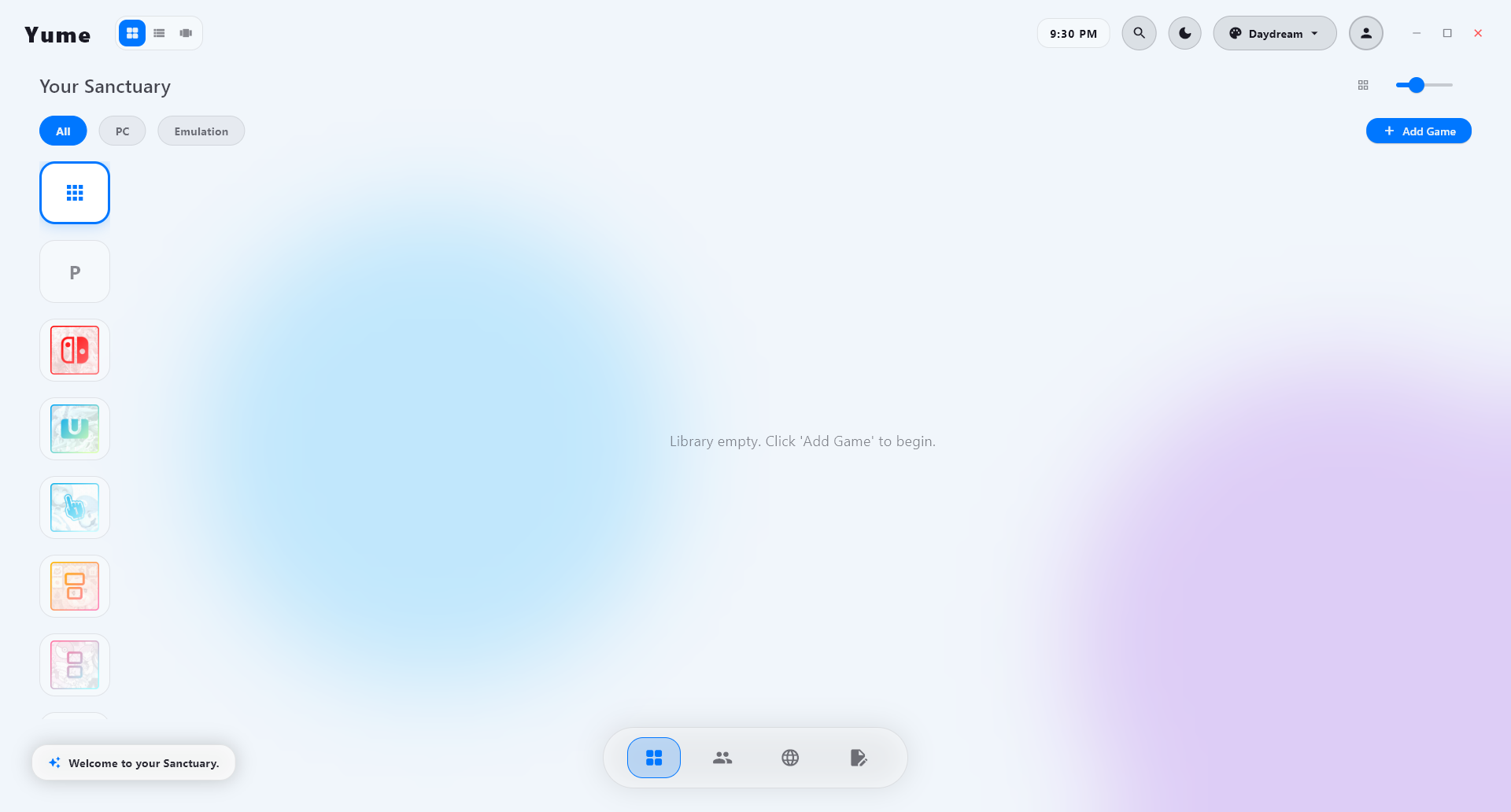Open globe tab in bottom dock
Screen dimensions: 1511x812
790,758
